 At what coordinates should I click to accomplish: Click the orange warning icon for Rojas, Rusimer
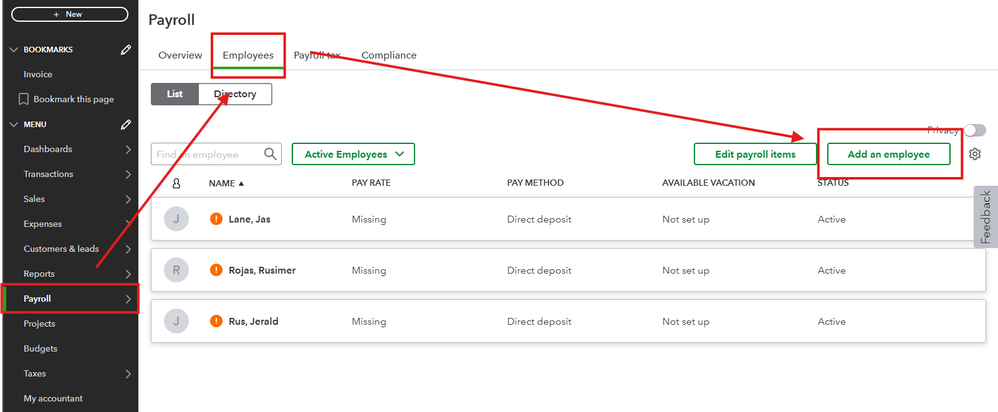[x=216, y=270]
